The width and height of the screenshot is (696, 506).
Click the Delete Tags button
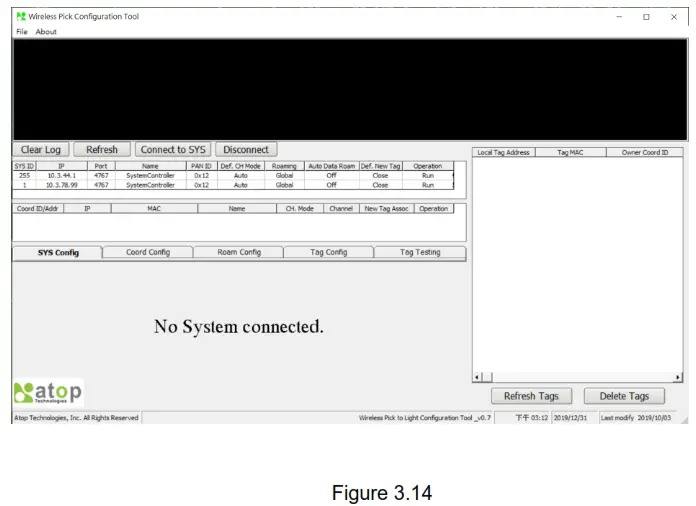(x=624, y=396)
